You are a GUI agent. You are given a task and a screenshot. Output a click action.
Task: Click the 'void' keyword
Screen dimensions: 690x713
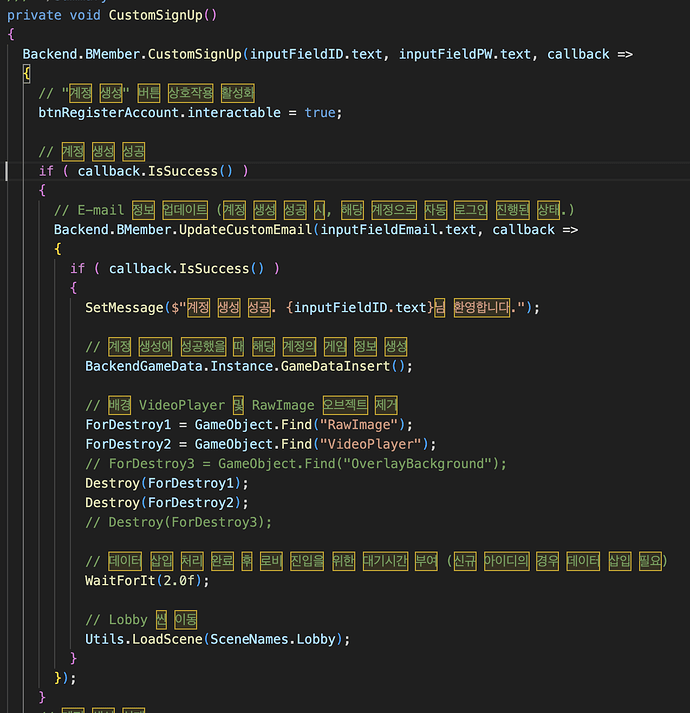pos(85,15)
